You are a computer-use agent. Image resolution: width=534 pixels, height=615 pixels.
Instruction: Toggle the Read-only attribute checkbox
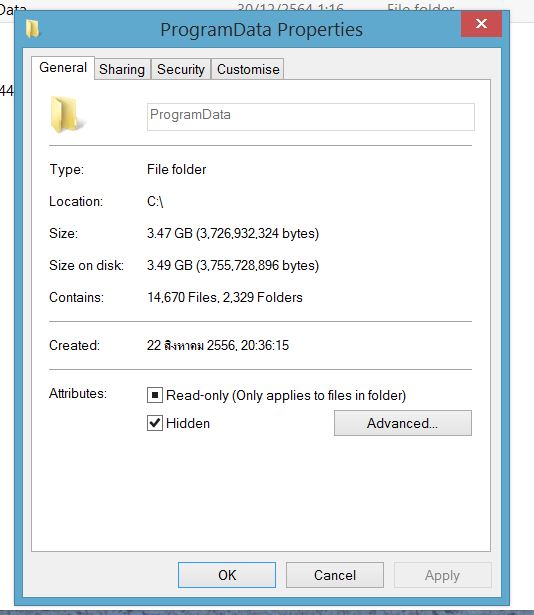click(x=155, y=395)
